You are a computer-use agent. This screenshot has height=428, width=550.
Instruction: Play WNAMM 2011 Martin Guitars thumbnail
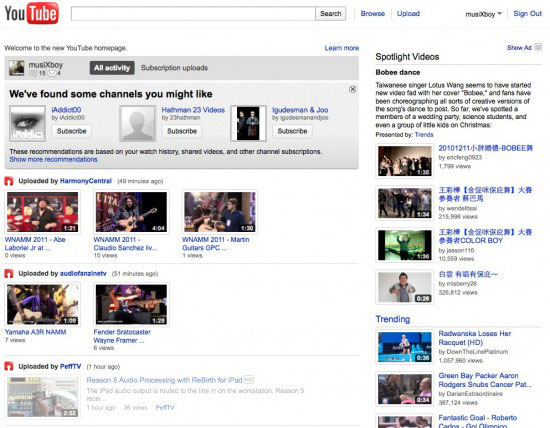pos(220,212)
